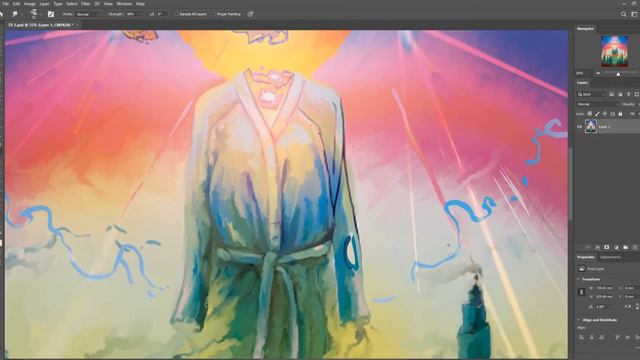Click the Navigator preview thumbnail
The height and width of the screenshot is (360, 640).
(x=614, y=51)
